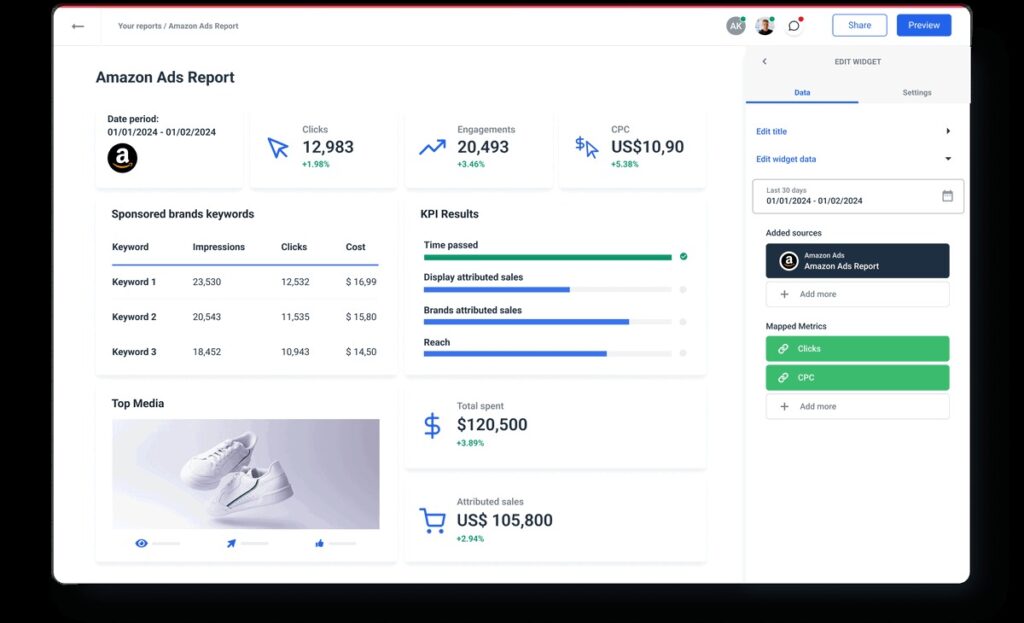This screenshot has width=1024, height=623.
Task: Click the Date period widget text
Action: pos(161,125)
